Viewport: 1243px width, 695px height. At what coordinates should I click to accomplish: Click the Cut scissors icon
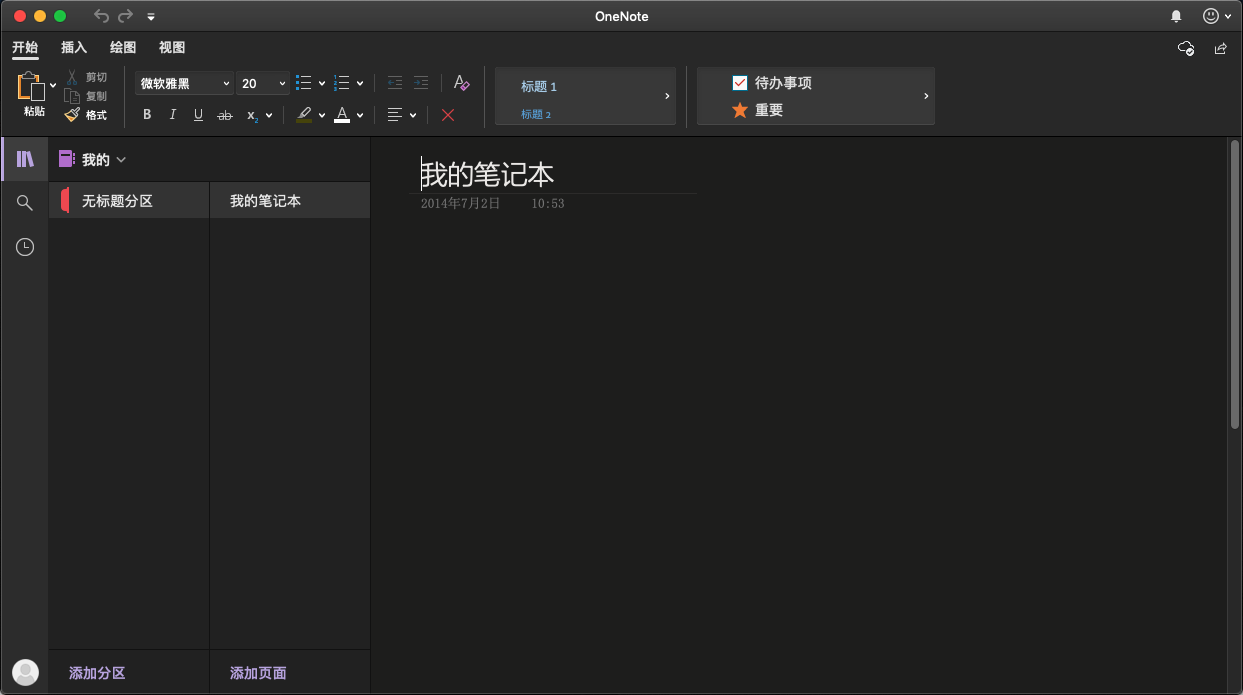click(72, 77)
